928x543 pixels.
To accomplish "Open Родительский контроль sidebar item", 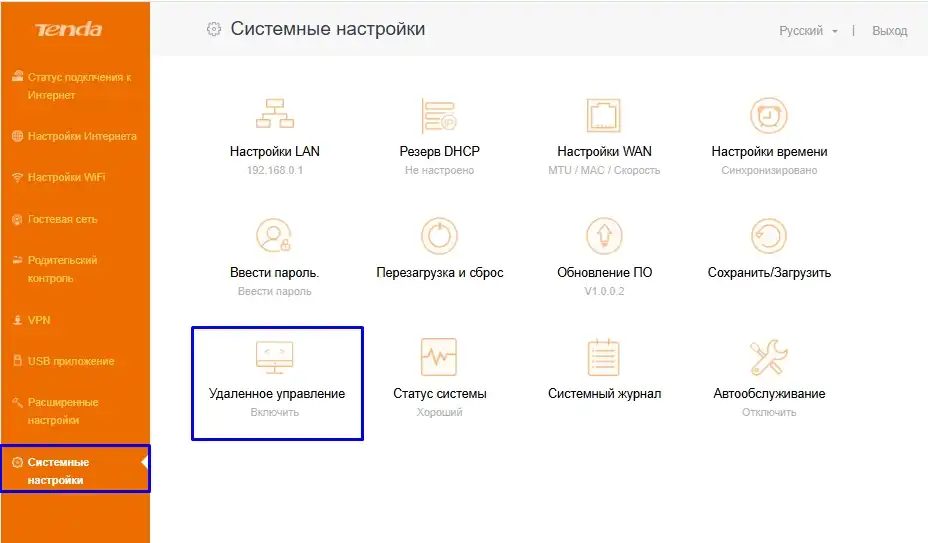I will coord(55,269).
